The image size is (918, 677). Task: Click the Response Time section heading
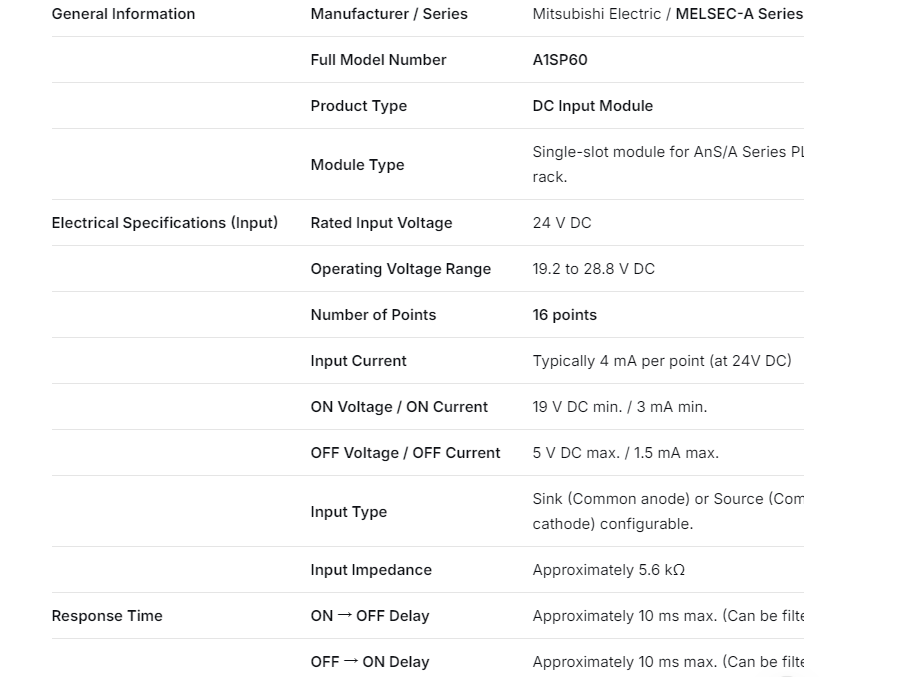pos(107,616)
